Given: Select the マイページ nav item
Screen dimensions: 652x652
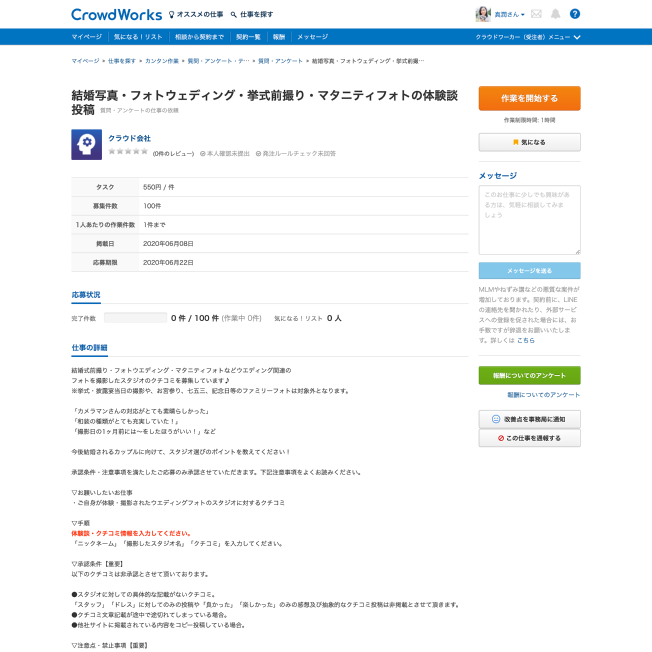Looking at the screenshot, I should [x=86, y=37].
